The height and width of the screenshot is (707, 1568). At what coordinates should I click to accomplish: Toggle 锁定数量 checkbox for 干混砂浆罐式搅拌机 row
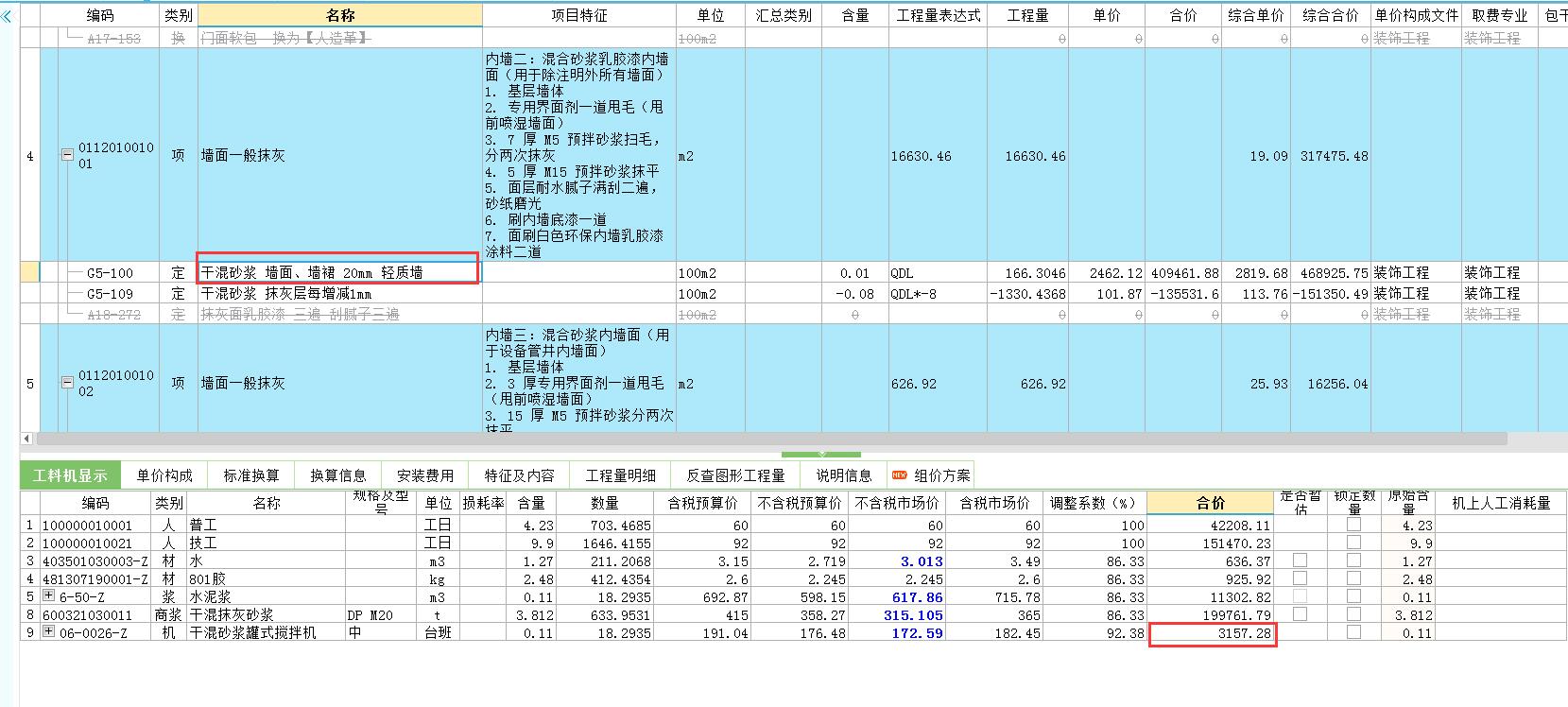1353,632
